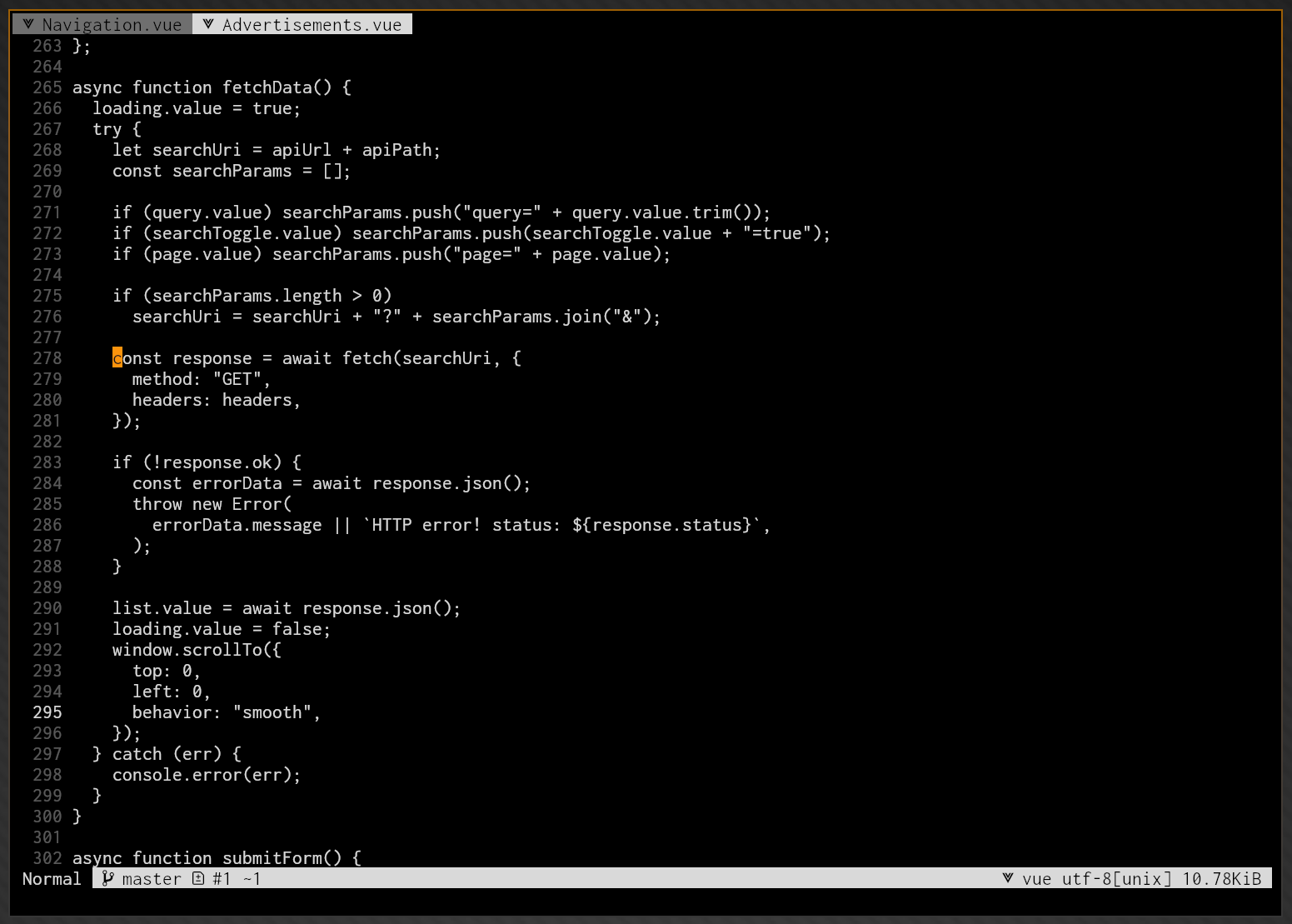Click console.error on line 298
1292x924 pixels.
(x=177, y=775)
